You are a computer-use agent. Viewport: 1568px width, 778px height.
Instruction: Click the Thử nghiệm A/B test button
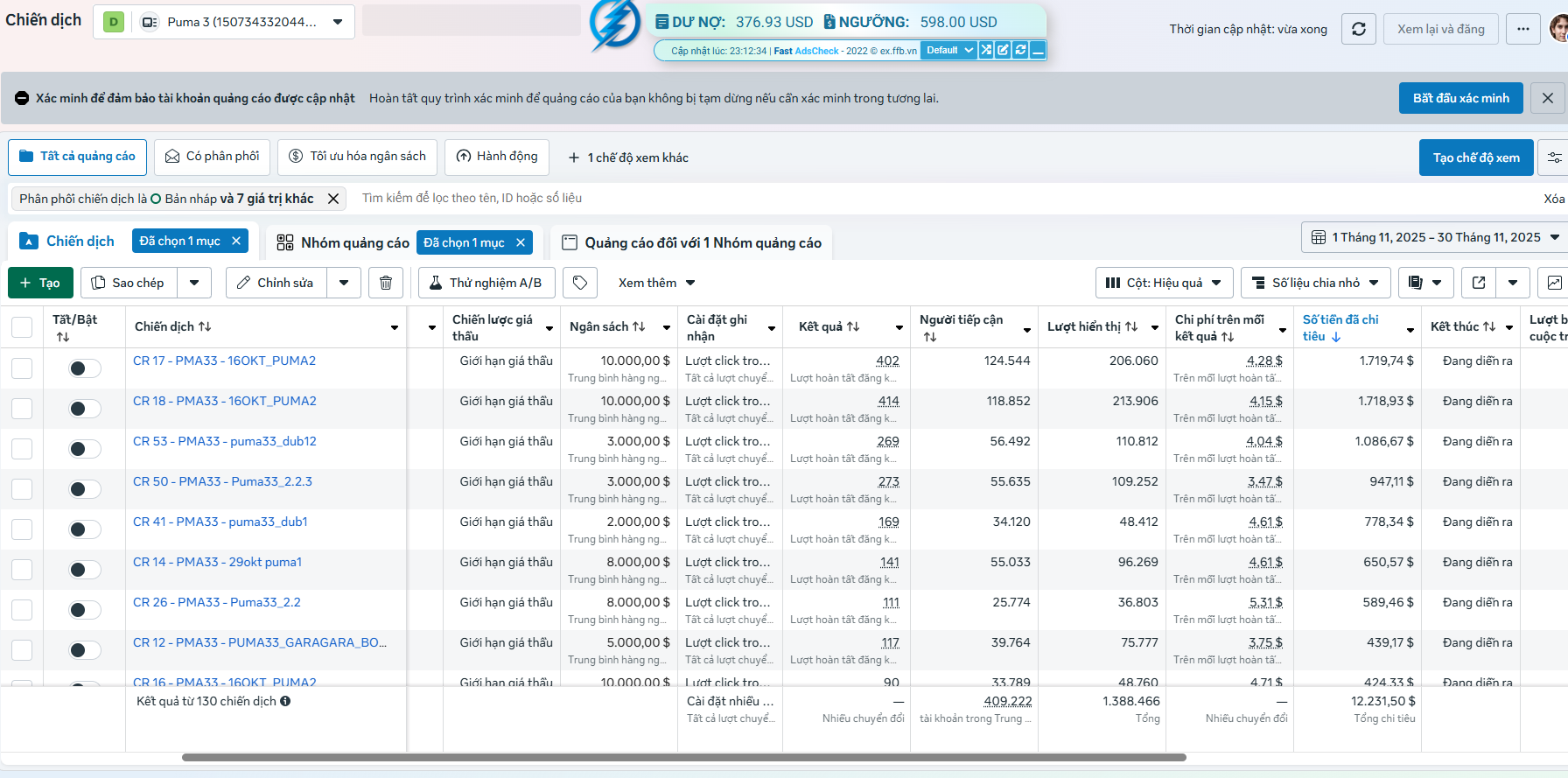click(x=486, y=283)
